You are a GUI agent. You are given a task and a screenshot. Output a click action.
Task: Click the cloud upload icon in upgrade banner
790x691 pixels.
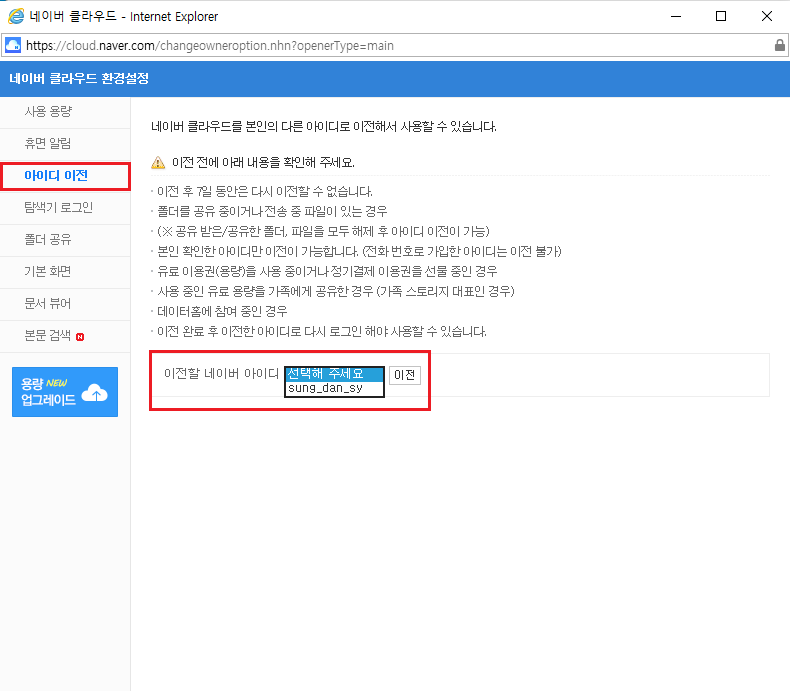tap(95, 392)
